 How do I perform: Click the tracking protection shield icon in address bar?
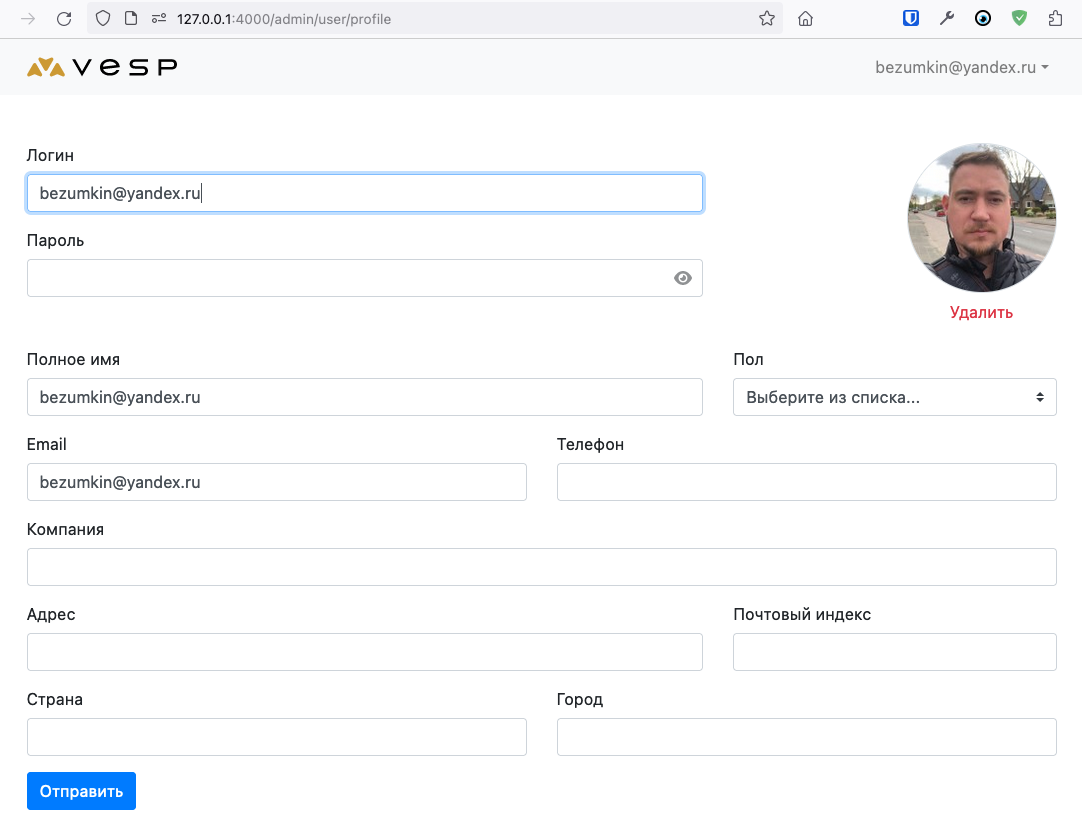click(x=102, y=19)
